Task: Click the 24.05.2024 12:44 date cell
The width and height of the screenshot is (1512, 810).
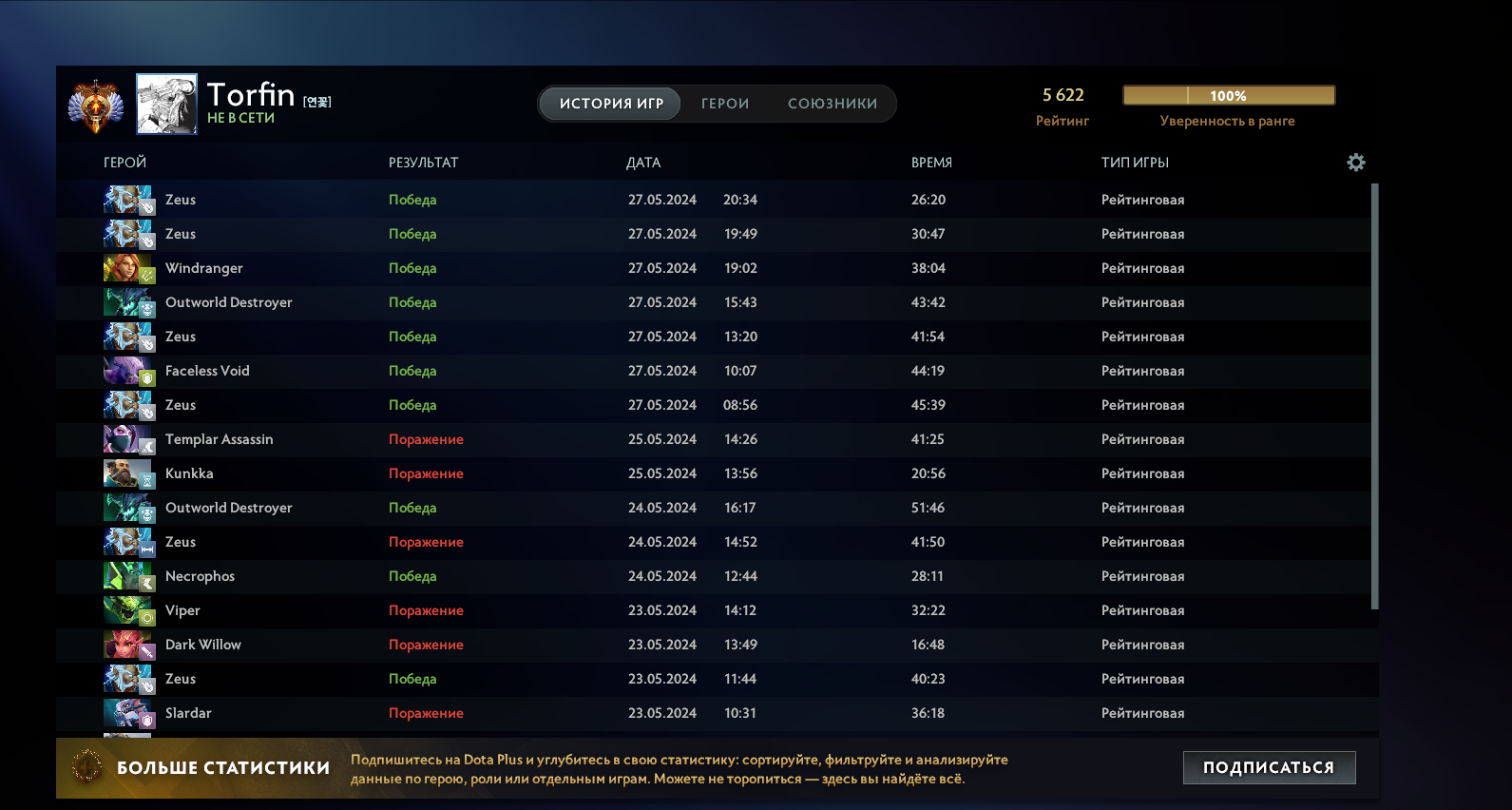Action: [x=693, y=576]
